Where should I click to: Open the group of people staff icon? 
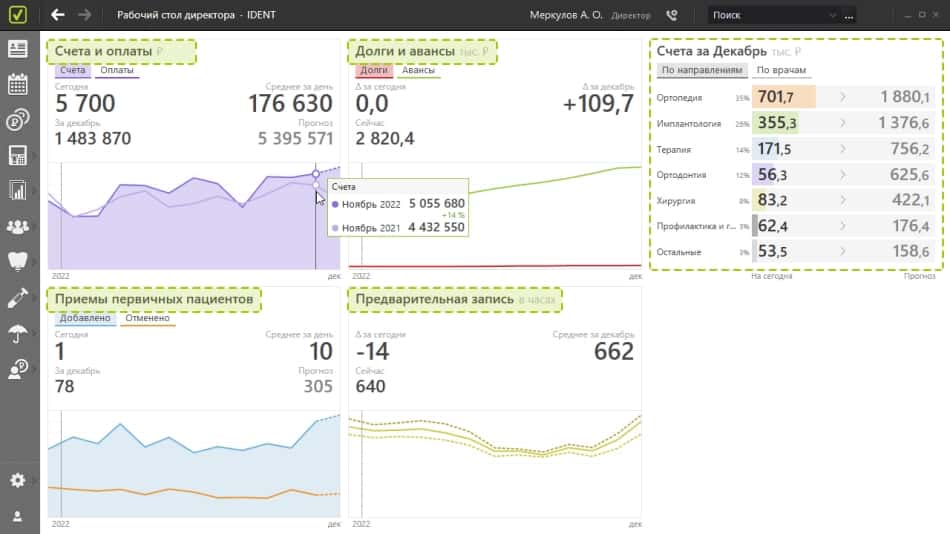(17, 227)
